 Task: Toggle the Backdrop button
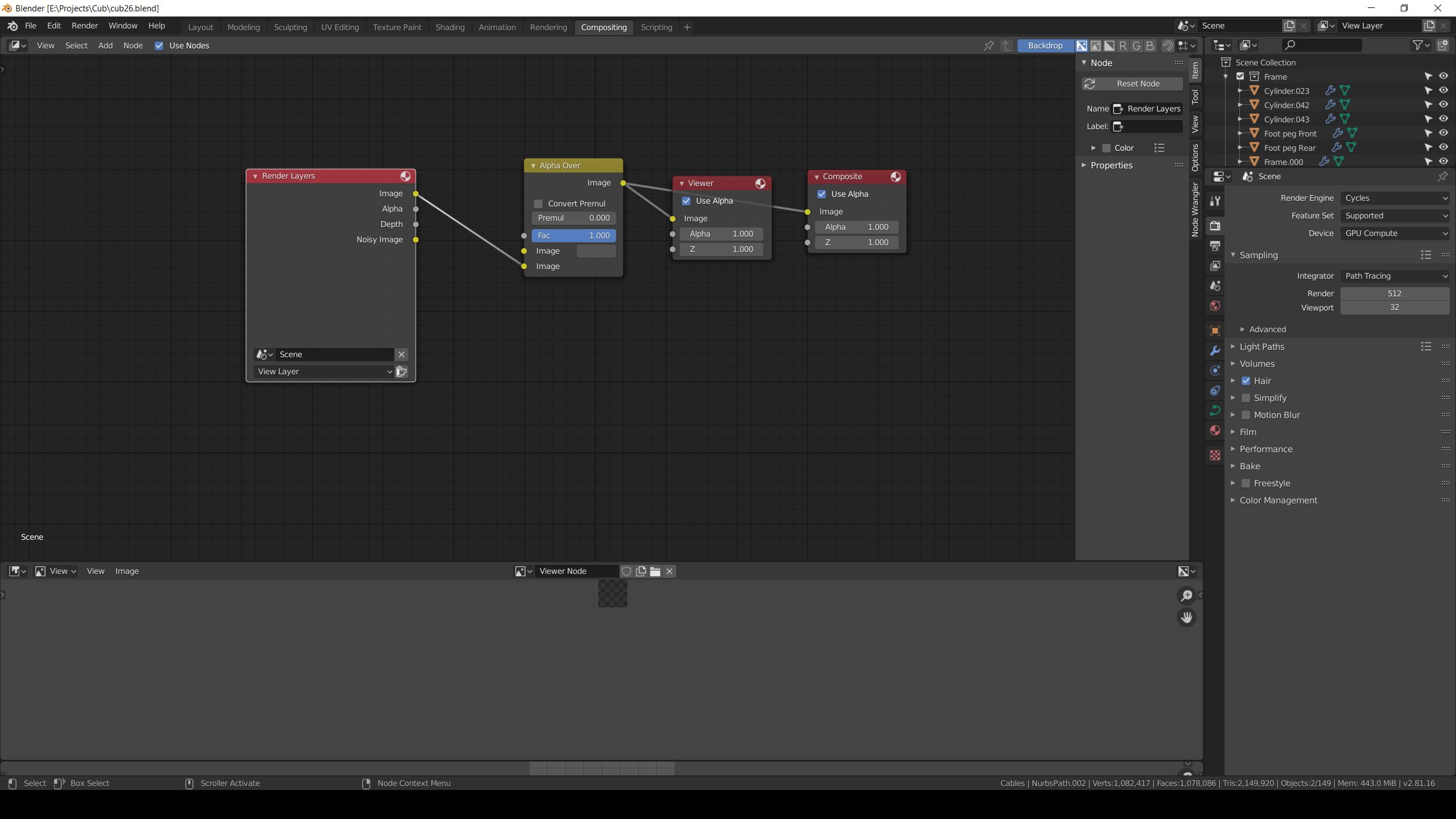1045,45
